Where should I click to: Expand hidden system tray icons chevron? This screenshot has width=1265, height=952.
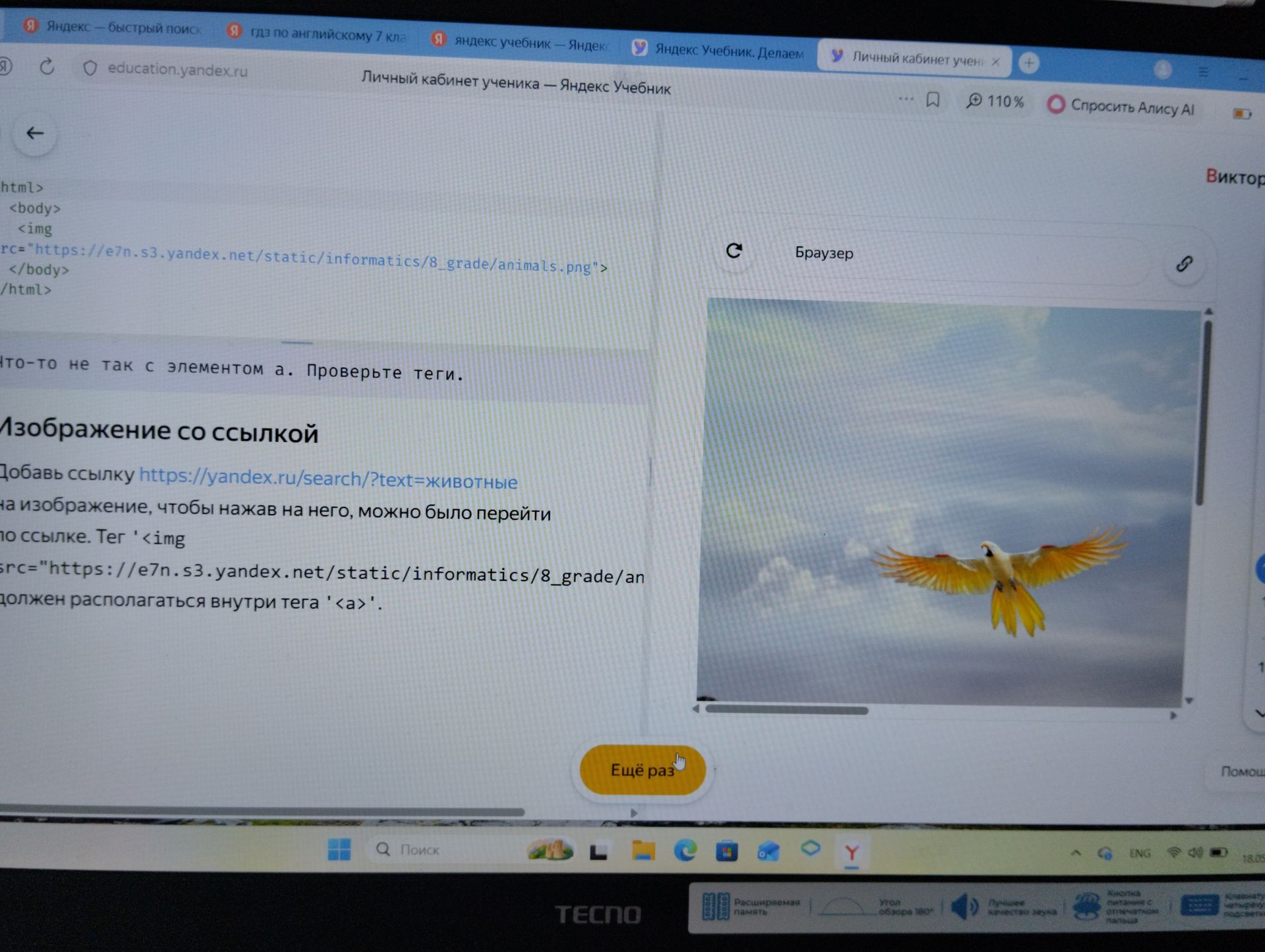(1076, 853)
